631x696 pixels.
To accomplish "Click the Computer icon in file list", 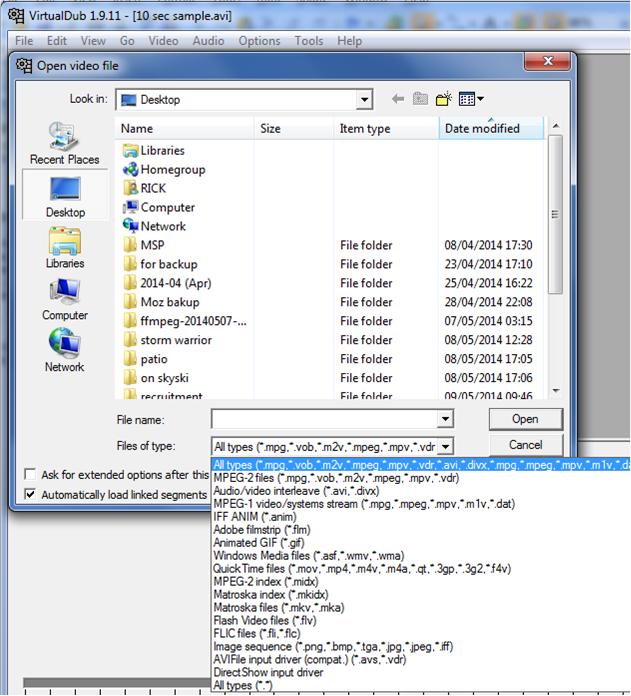I will 130,207.
